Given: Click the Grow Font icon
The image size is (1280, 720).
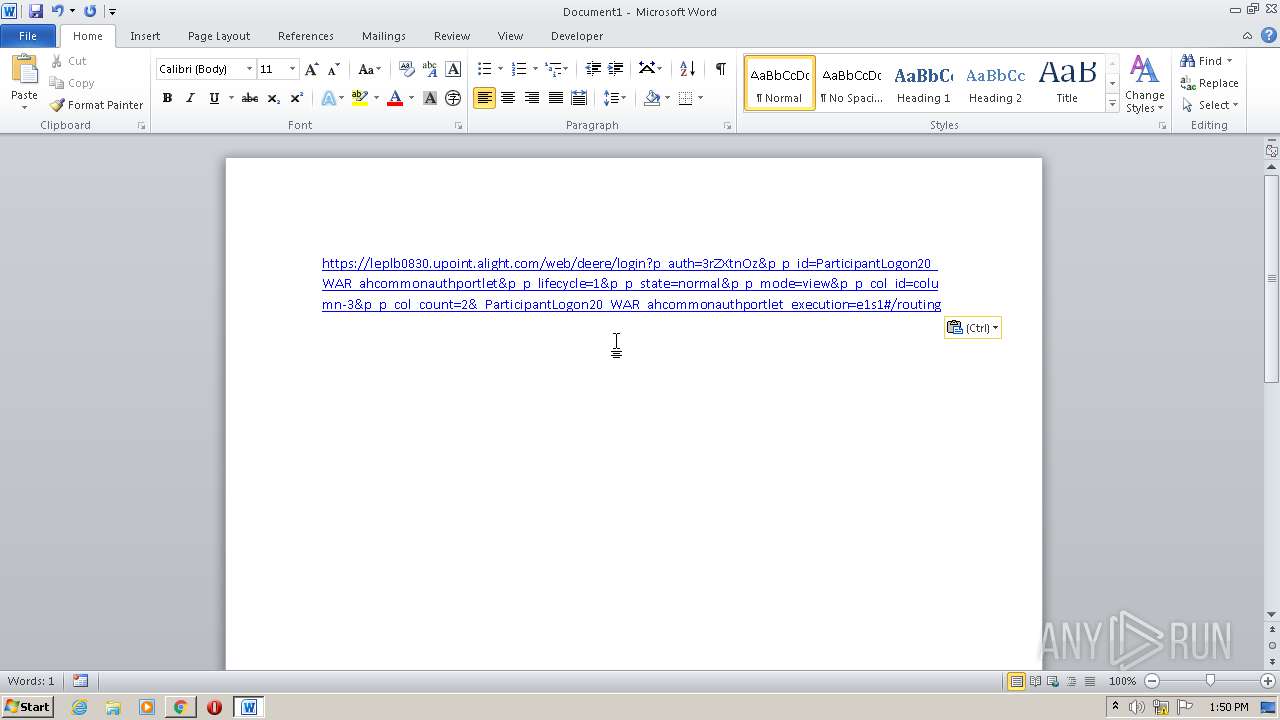Looking at the screenshot, I should [x=312, y=69].
